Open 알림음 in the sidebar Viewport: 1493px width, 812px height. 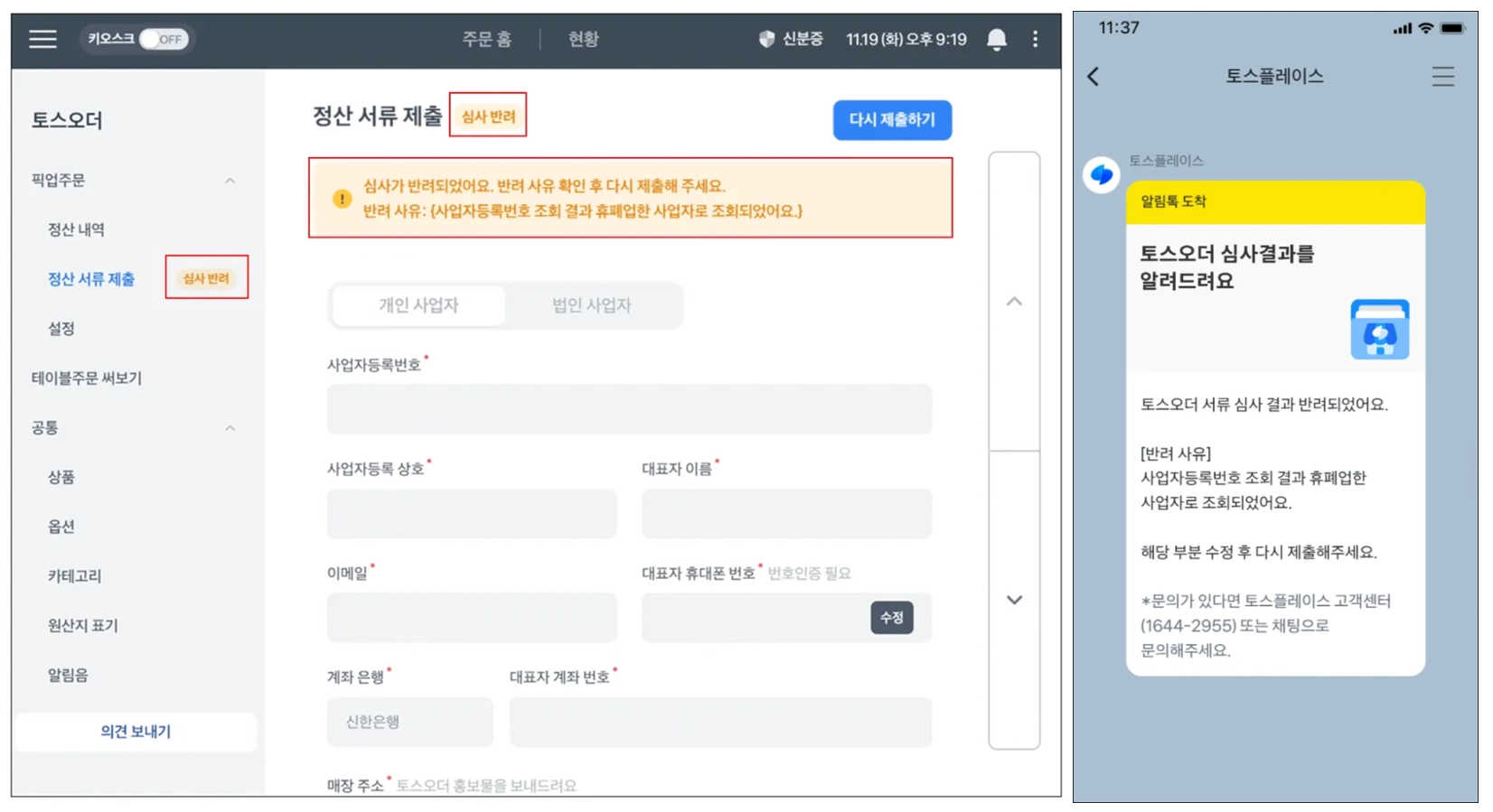[x=68, y=675]
